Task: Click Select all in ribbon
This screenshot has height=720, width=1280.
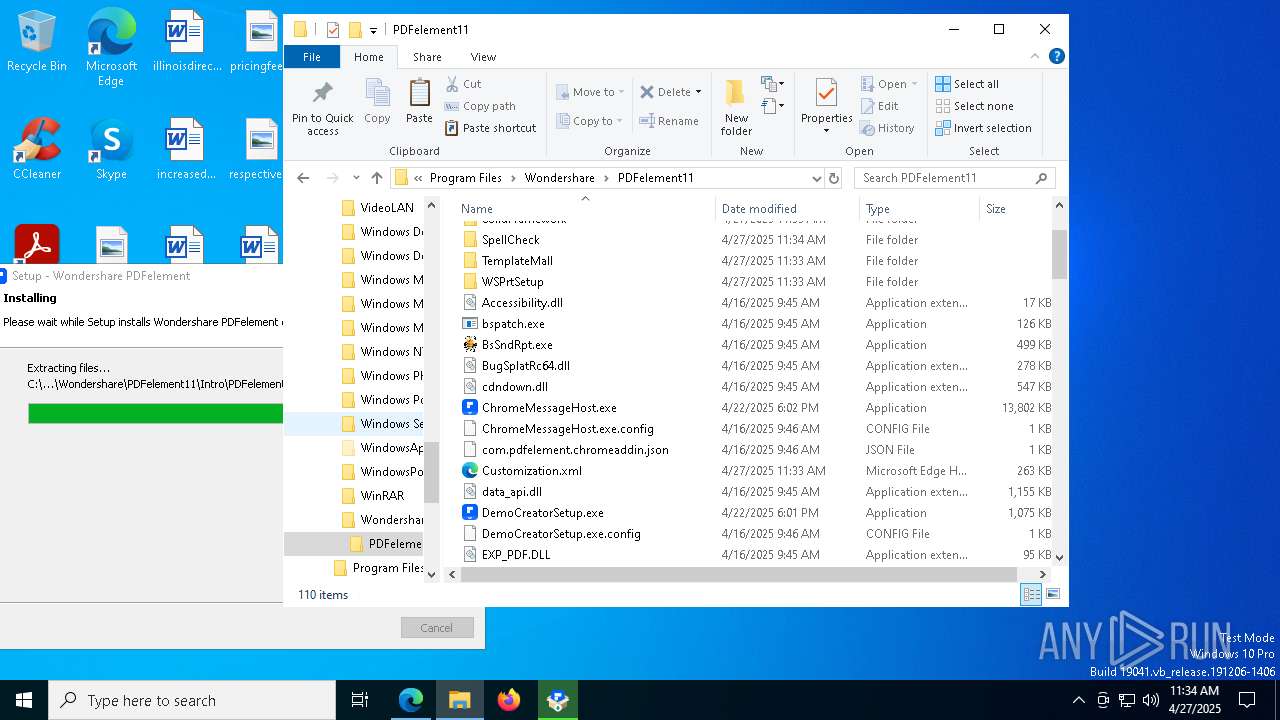Action: [x=967, y=84]
